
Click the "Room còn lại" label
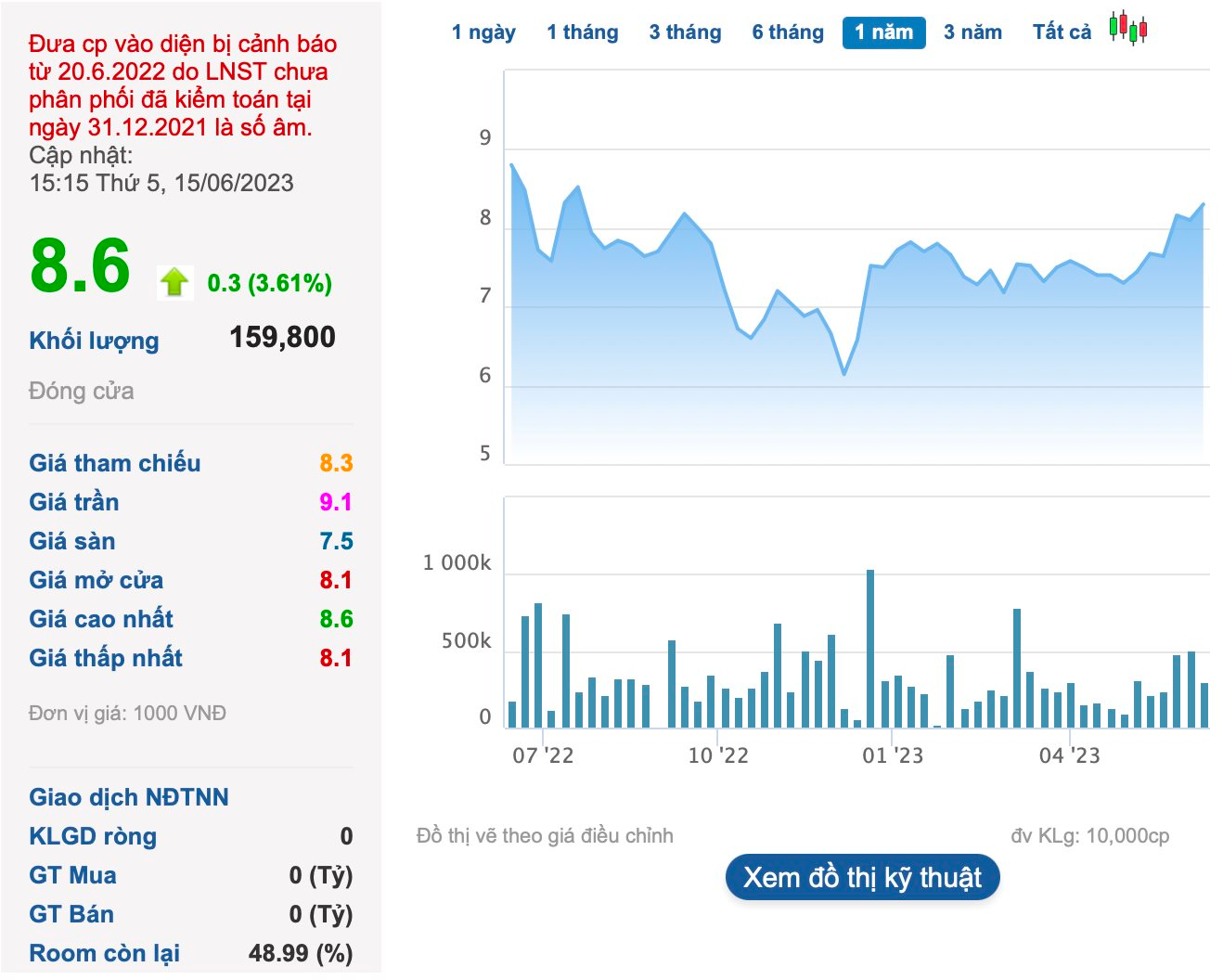pyautogui.click(x=104, y=953)
